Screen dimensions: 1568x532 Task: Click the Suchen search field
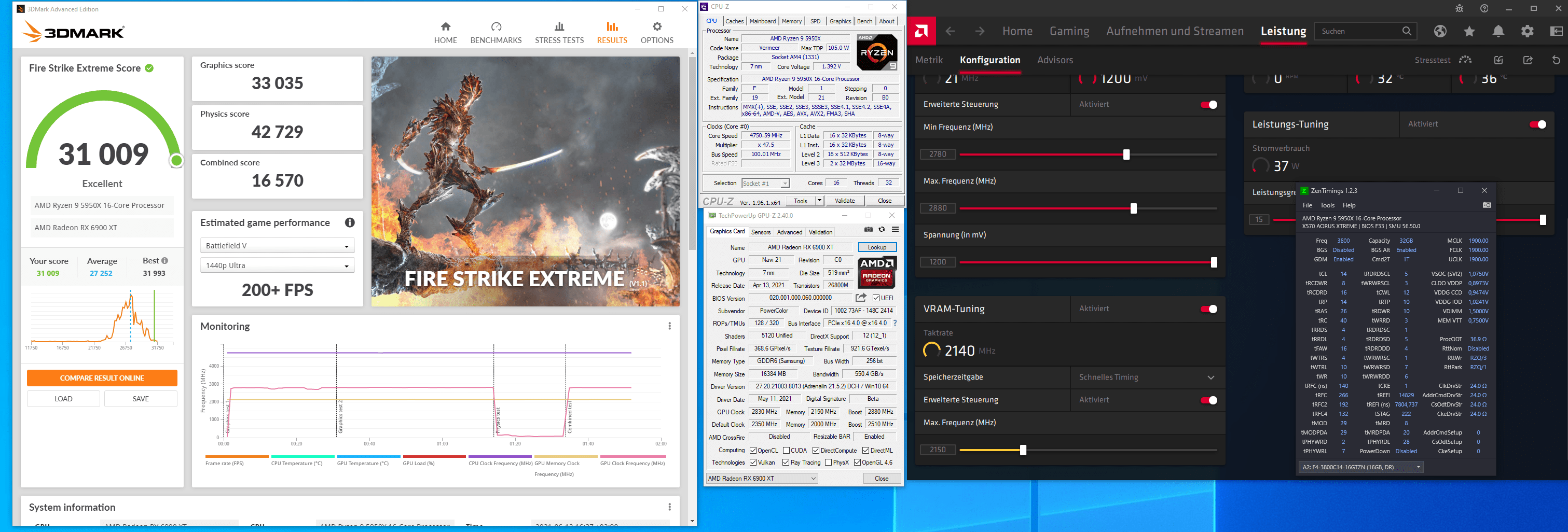(1365, 31)
